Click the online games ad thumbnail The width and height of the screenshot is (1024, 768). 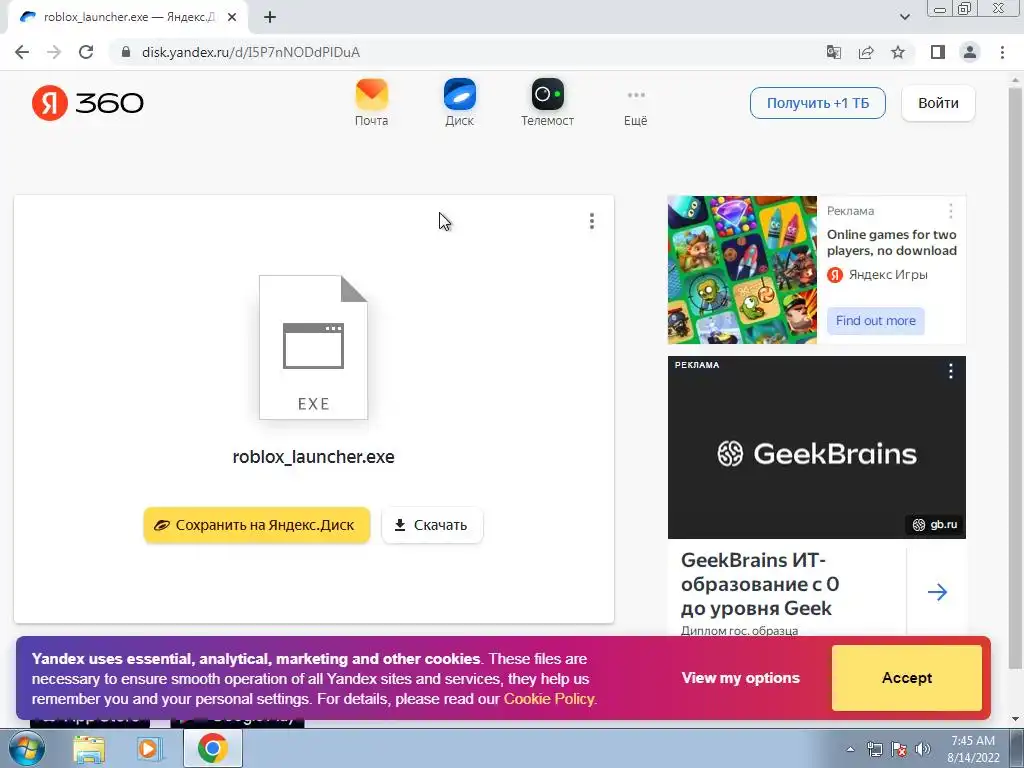(742, 270)
